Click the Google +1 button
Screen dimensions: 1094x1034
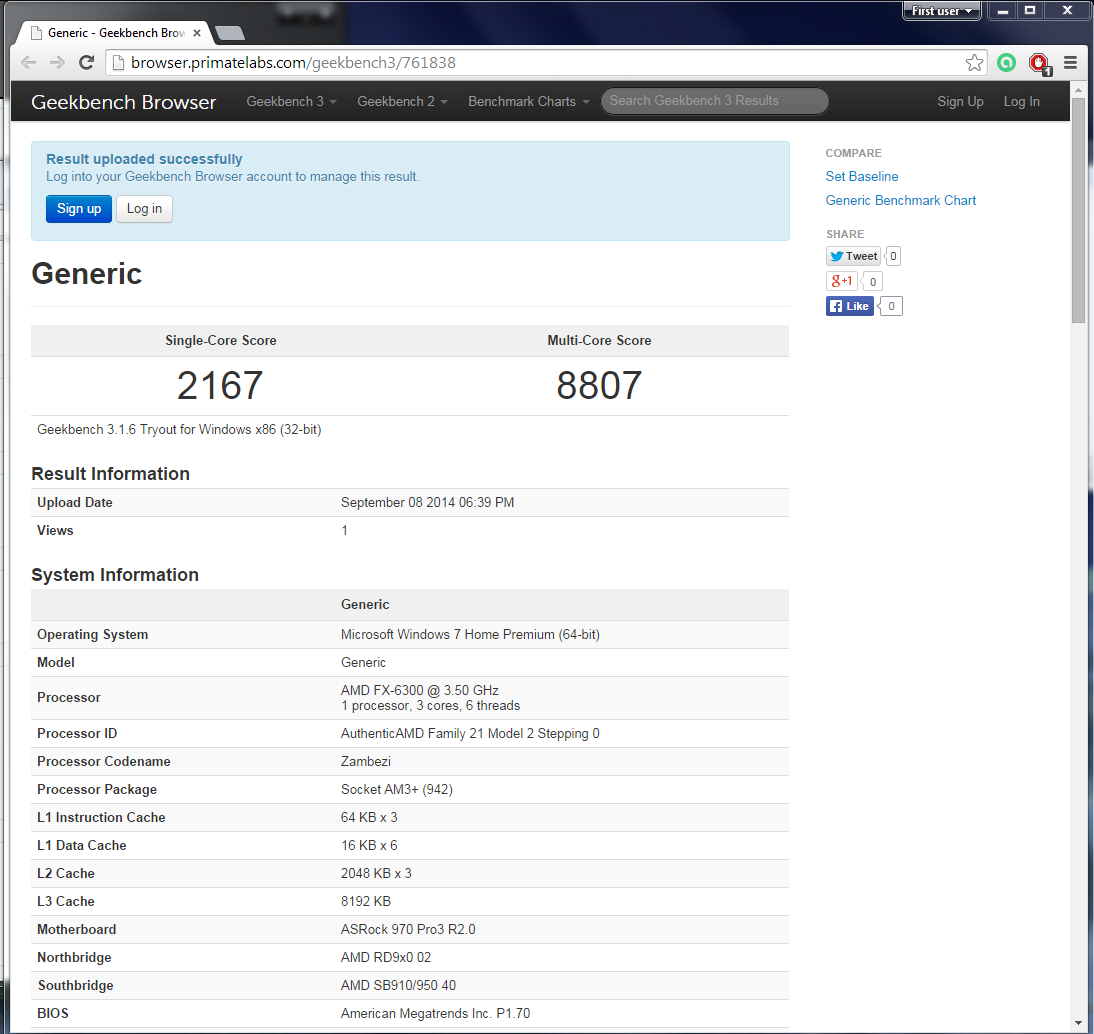pos(841,281)
